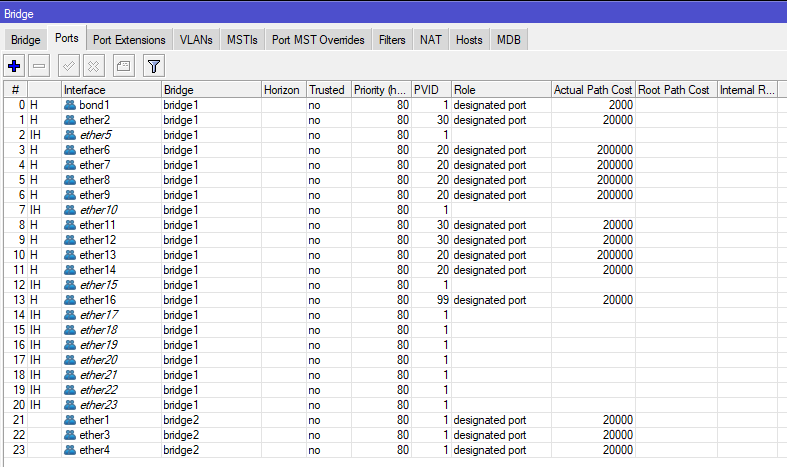The width and height of the screenshot is (787, 467).
Task: Sort by the Bridge column header
Action: (x=211, y=90)
